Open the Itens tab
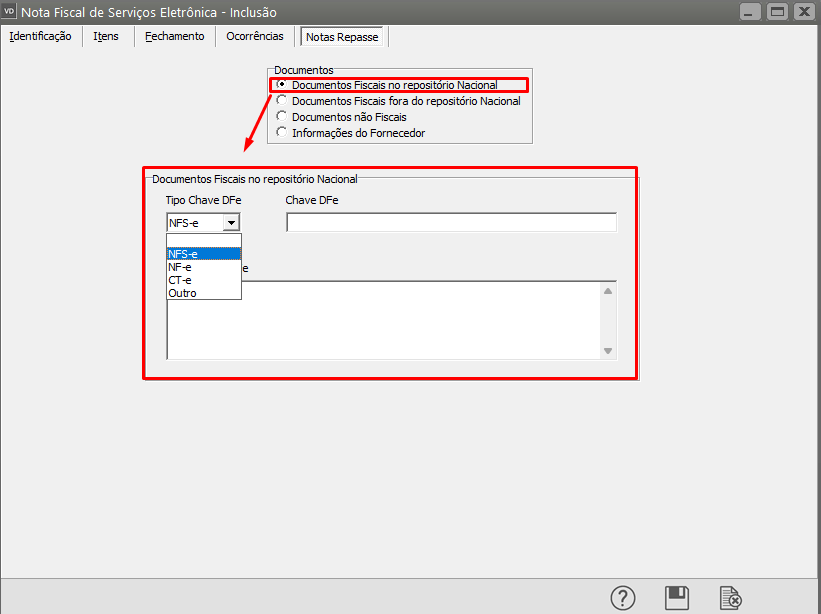Screen dimensions: 821x614 [x=106, y=36]
